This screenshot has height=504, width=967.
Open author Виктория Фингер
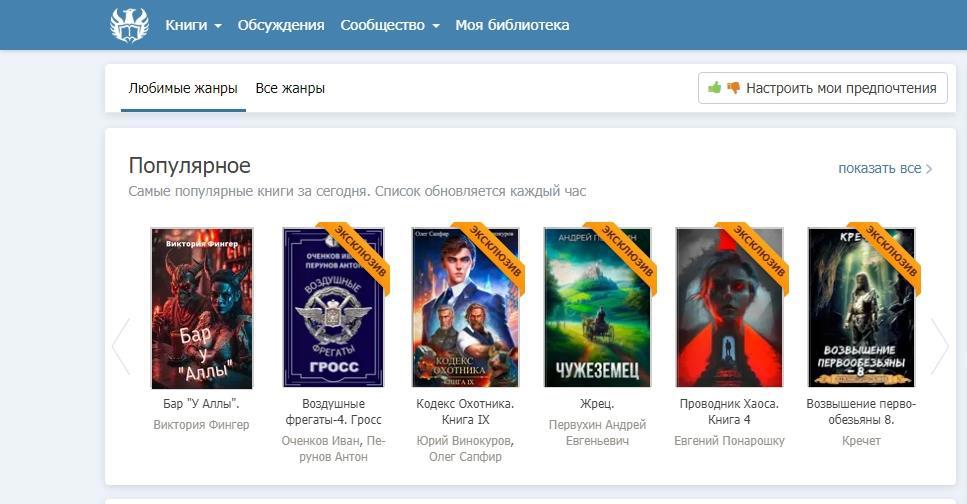pos(201,424)
